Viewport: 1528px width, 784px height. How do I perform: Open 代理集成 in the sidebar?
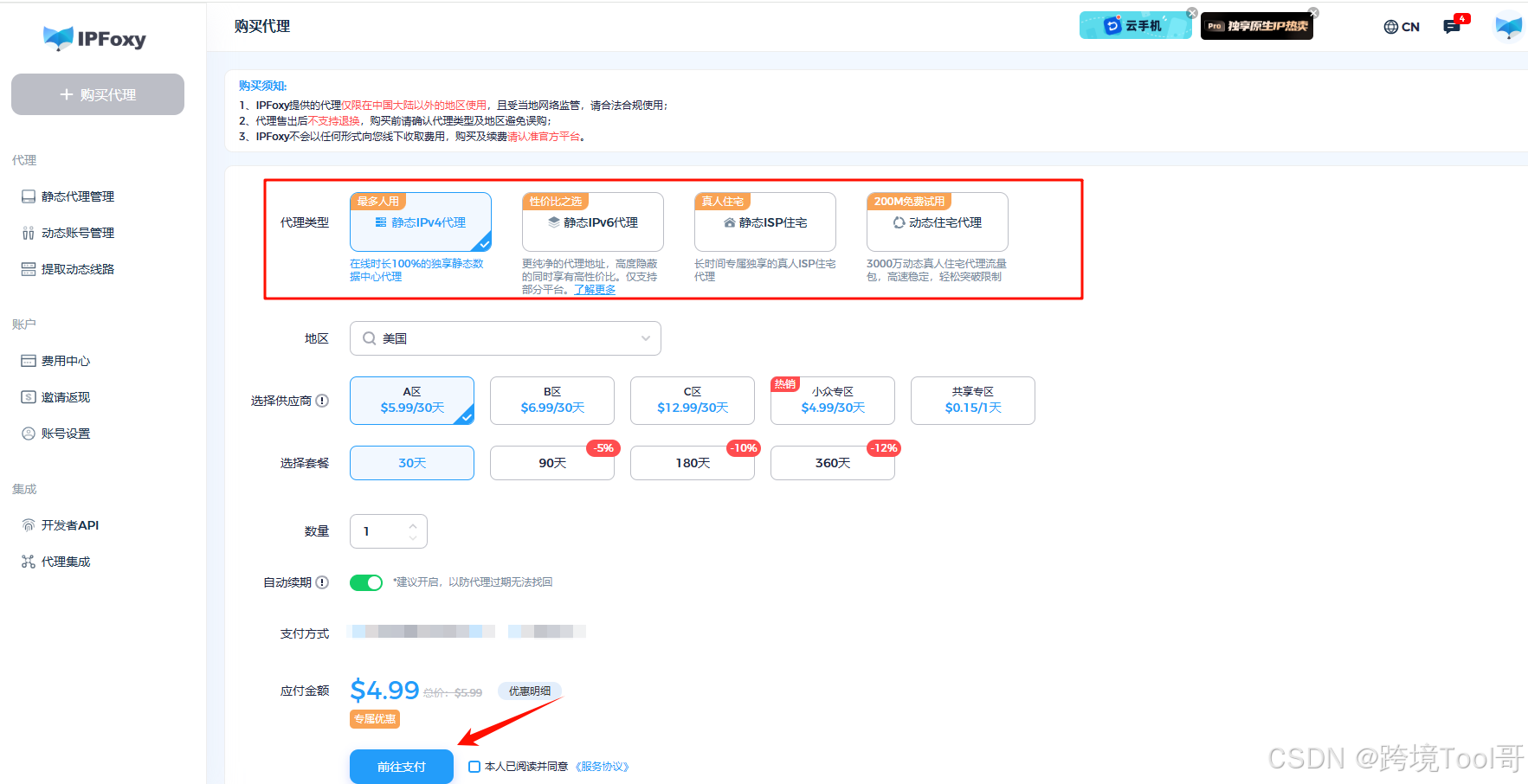coord(66,562)
